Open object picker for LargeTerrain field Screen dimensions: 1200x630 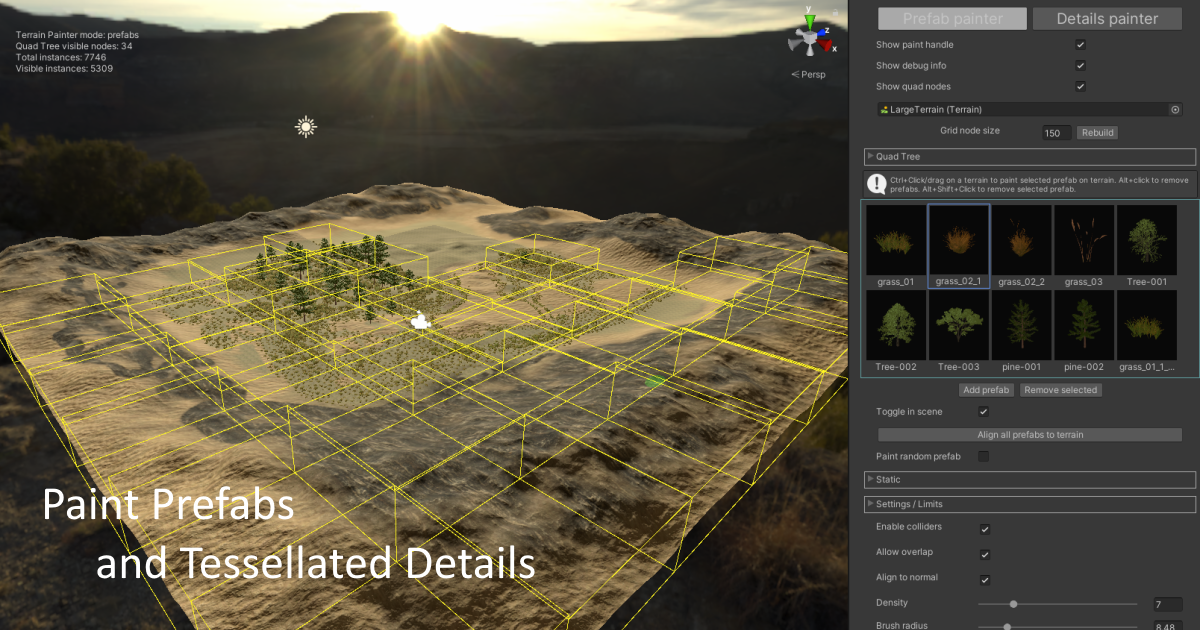tap(1175, 110)
